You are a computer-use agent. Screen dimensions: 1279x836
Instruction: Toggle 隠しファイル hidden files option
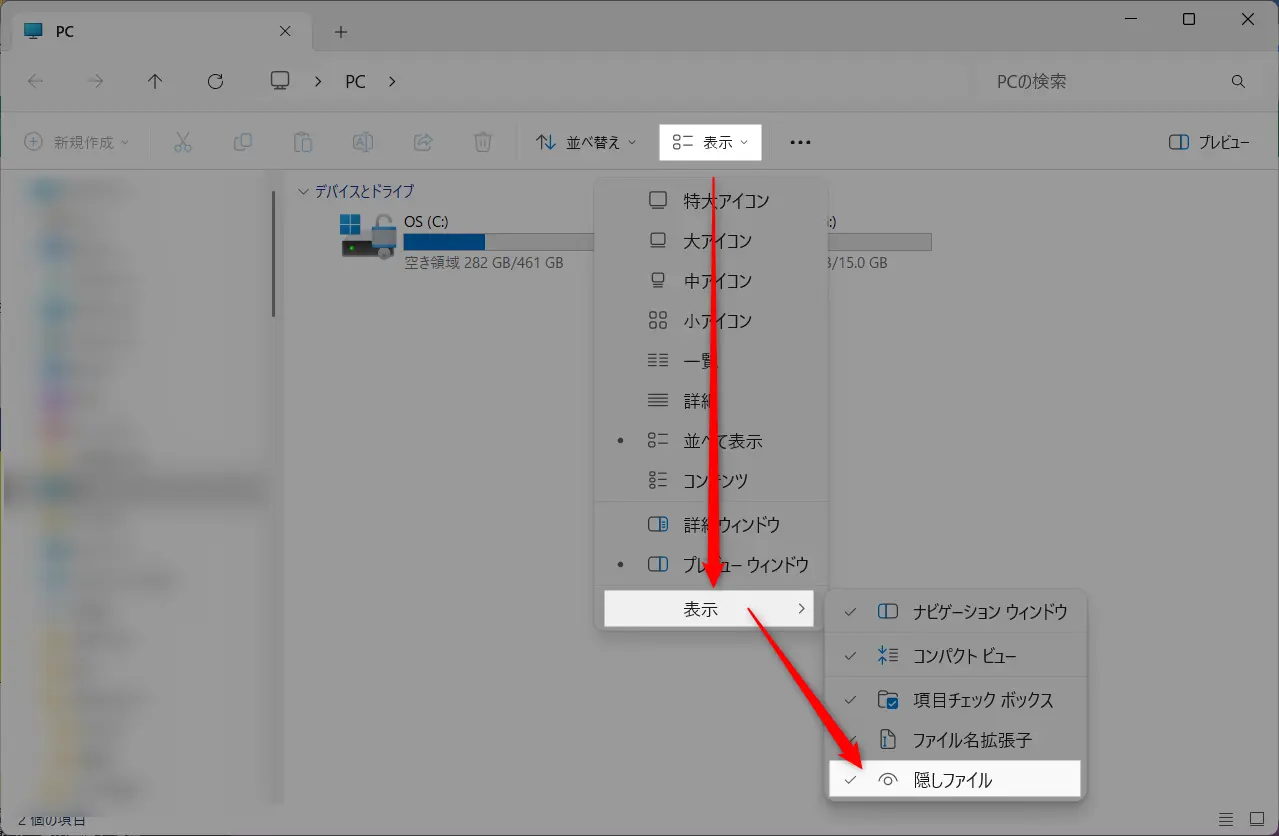click(955, 780)
